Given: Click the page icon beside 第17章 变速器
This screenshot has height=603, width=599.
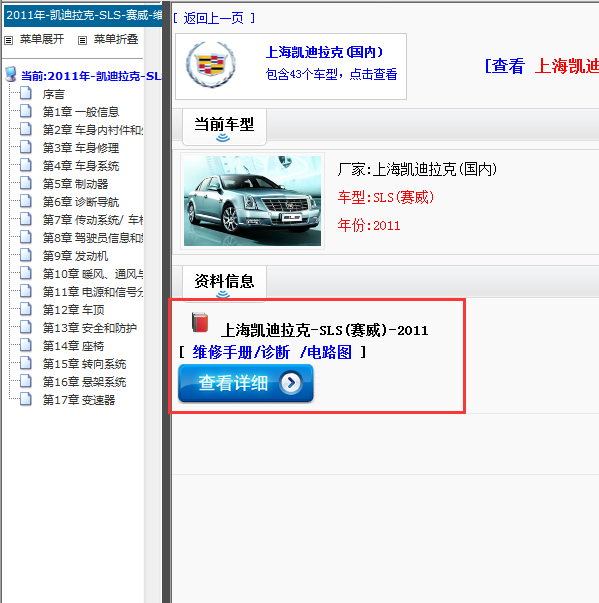Looking at the screenshot, I should pos(26,399).
